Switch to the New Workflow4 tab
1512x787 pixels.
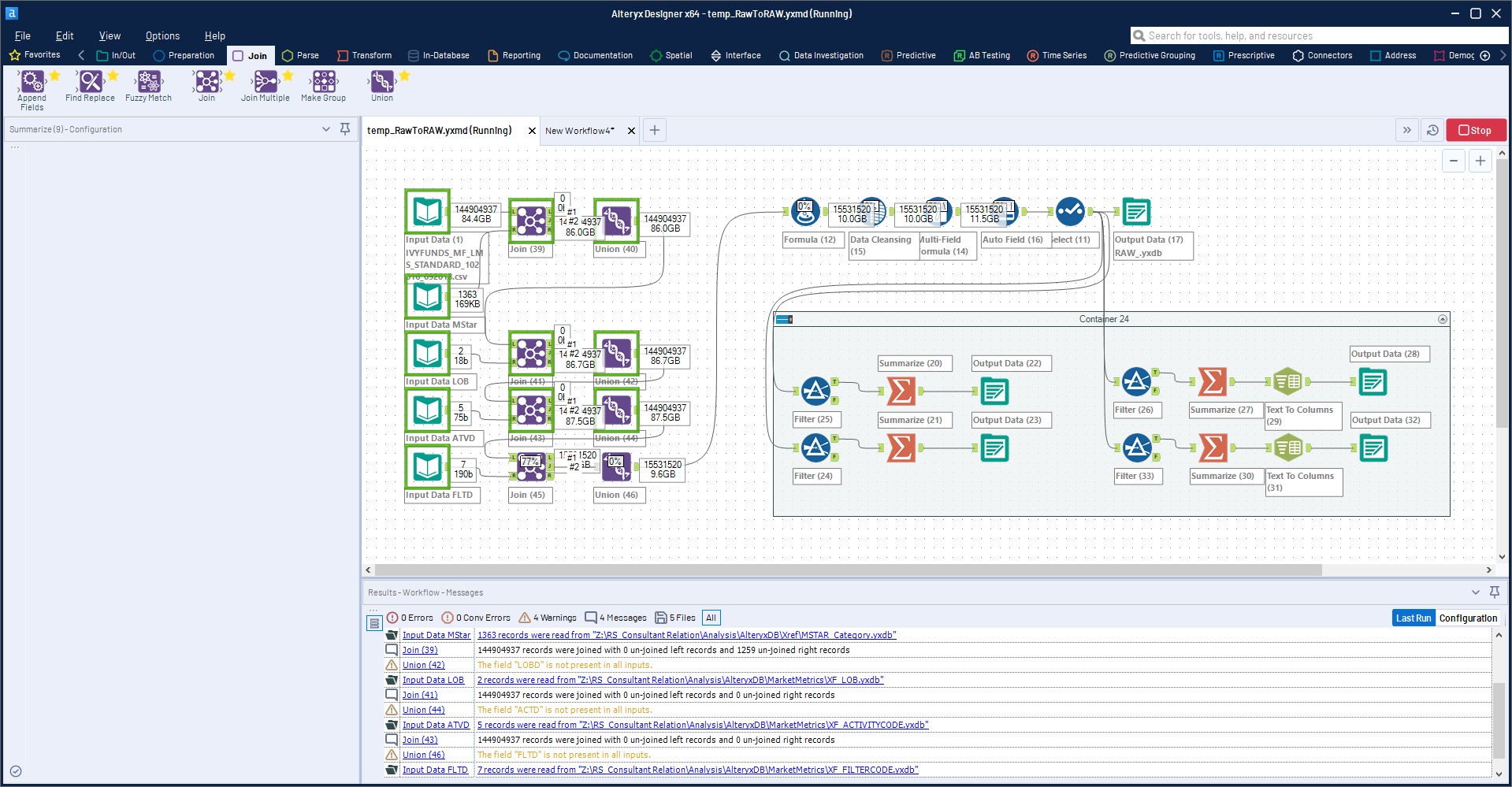point(579,130)
